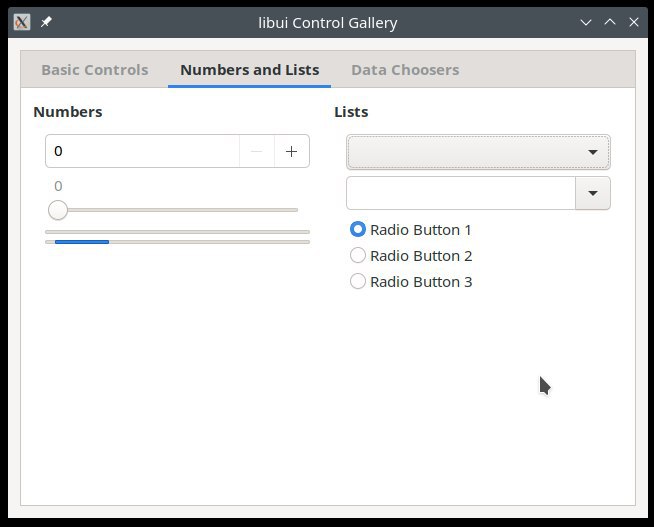Click the Lists group heading

tap(351, 112)
